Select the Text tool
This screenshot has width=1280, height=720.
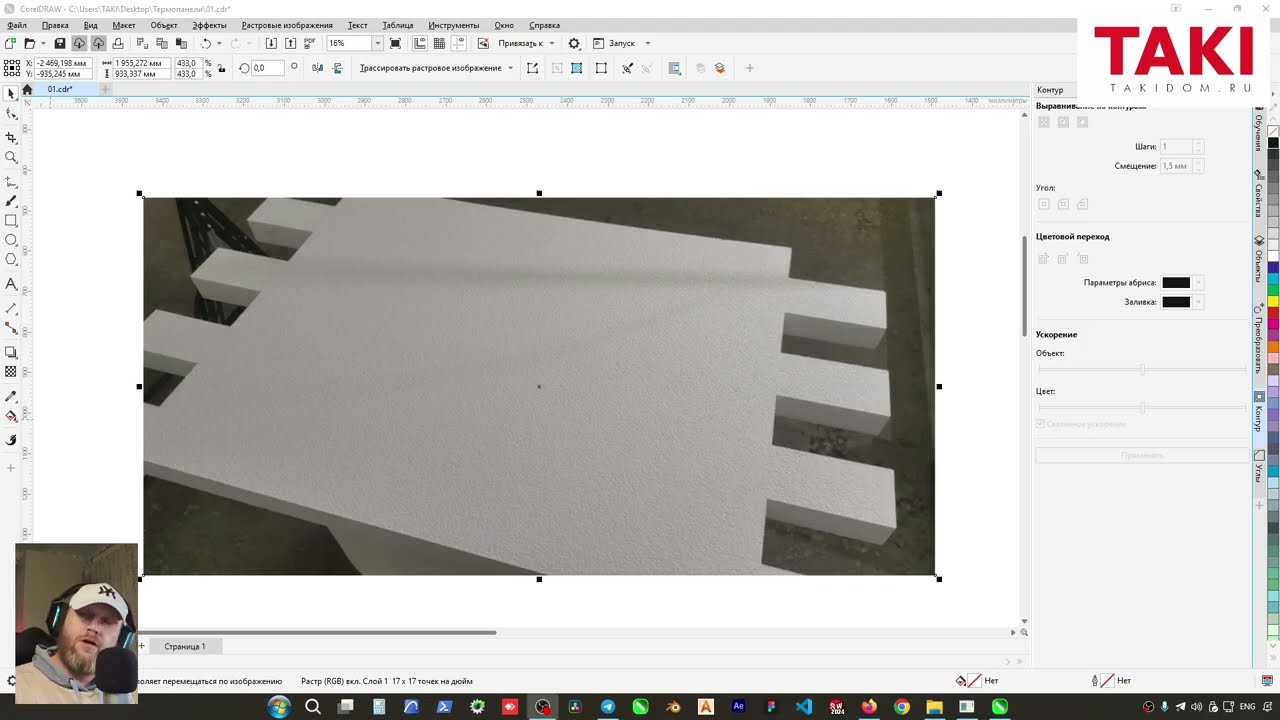11,284
